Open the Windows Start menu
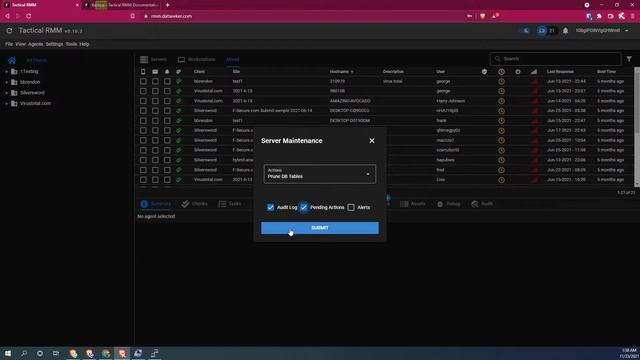This screenshot has width=640, height=360. pyautogui.click(x=8, y=353)
